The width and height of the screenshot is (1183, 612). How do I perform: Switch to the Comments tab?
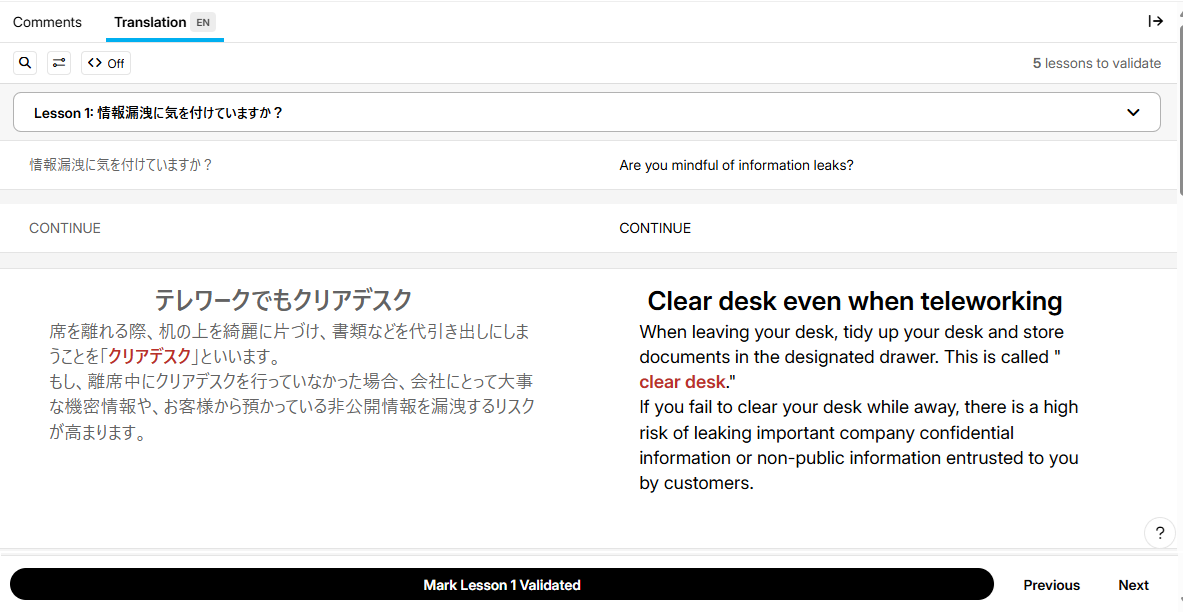point(47,22)
